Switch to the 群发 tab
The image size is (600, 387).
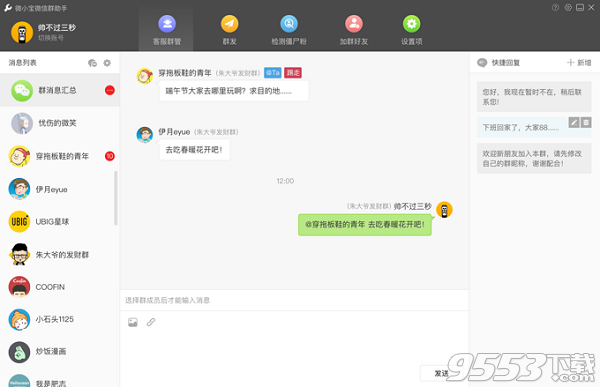click(230, 30)
